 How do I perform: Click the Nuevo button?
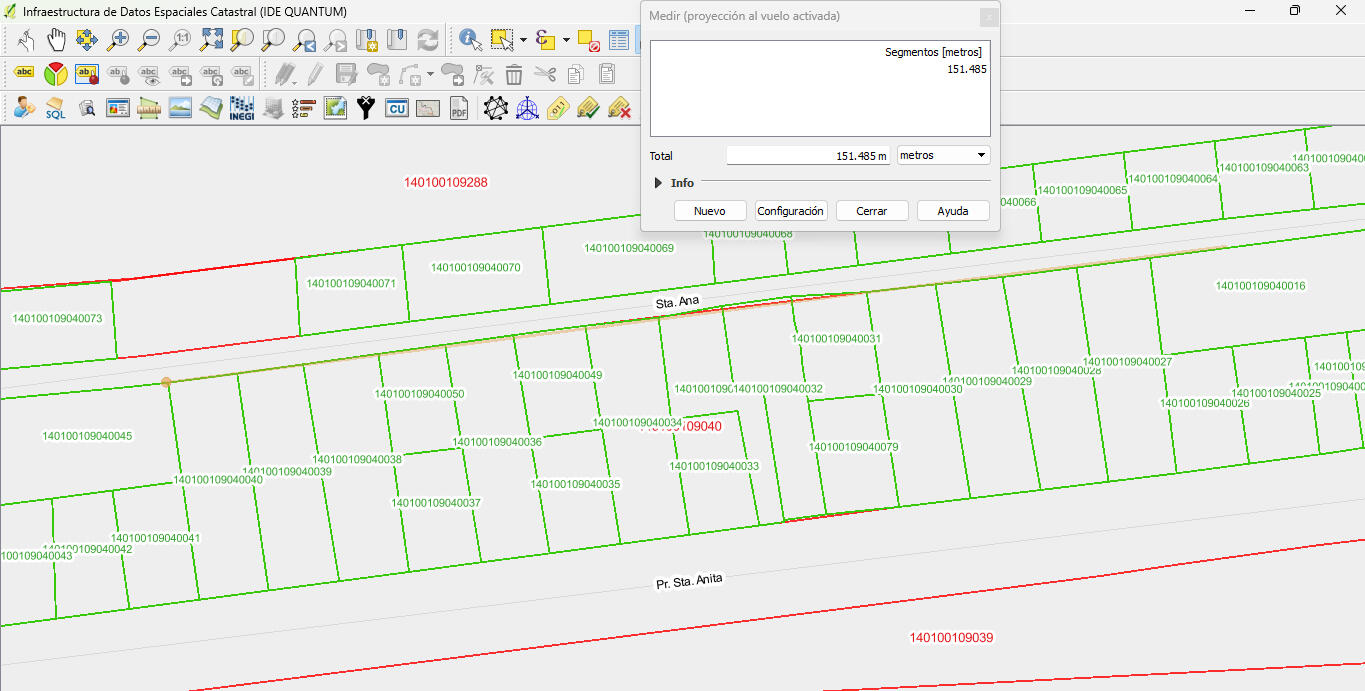(x=710, y=211)
